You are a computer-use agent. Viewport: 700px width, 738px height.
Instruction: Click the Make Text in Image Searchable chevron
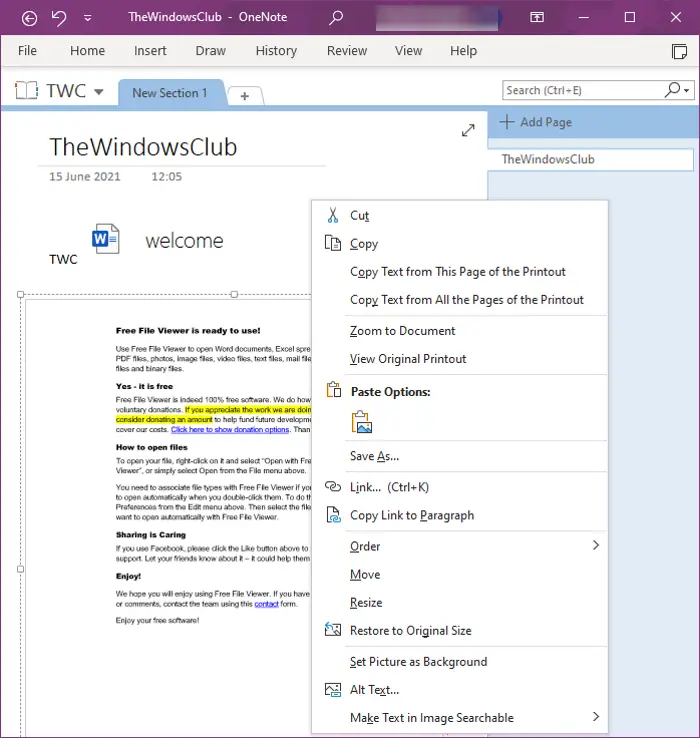click(596, 717)
